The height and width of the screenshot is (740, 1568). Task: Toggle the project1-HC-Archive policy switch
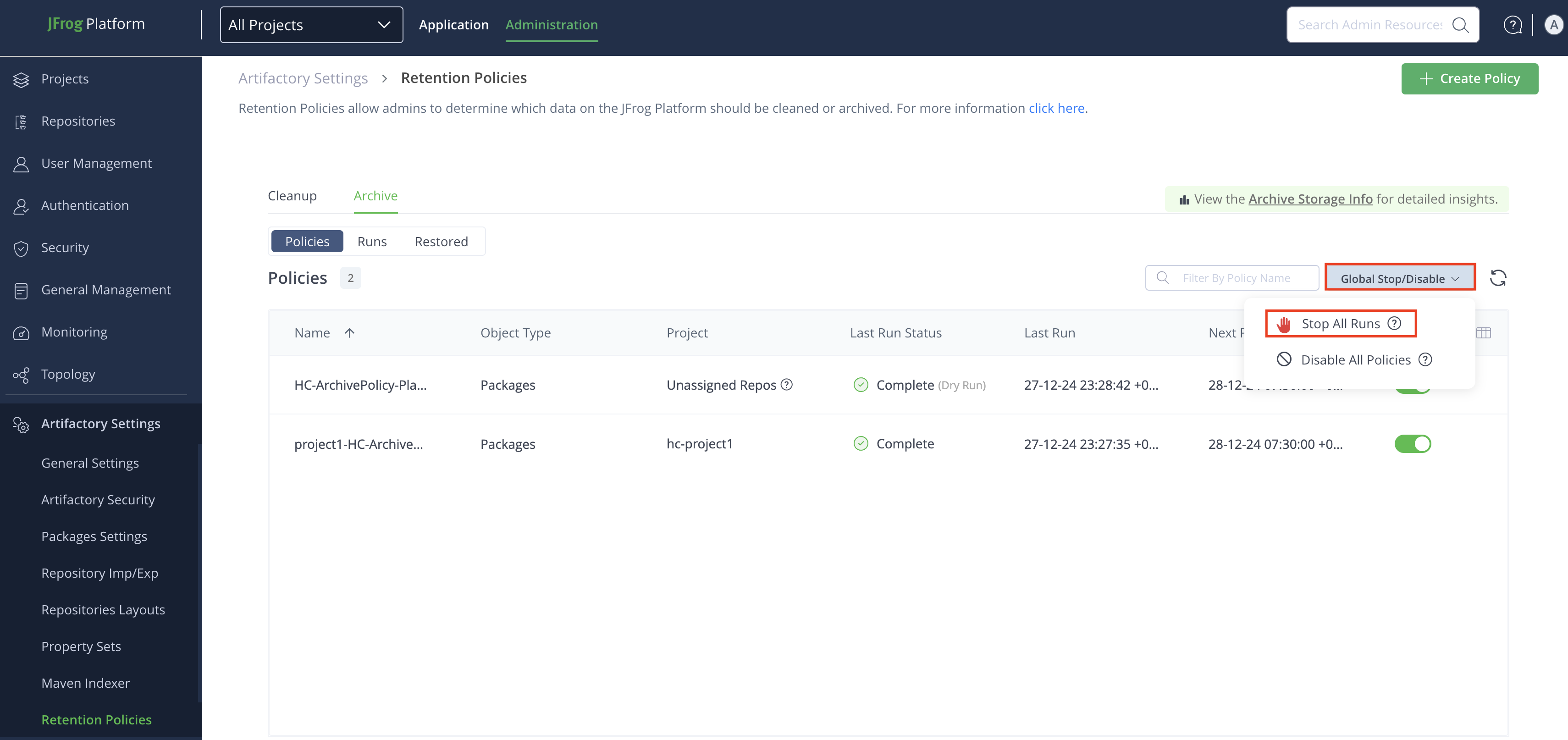pyautogui.click(x=1412, y=444)
